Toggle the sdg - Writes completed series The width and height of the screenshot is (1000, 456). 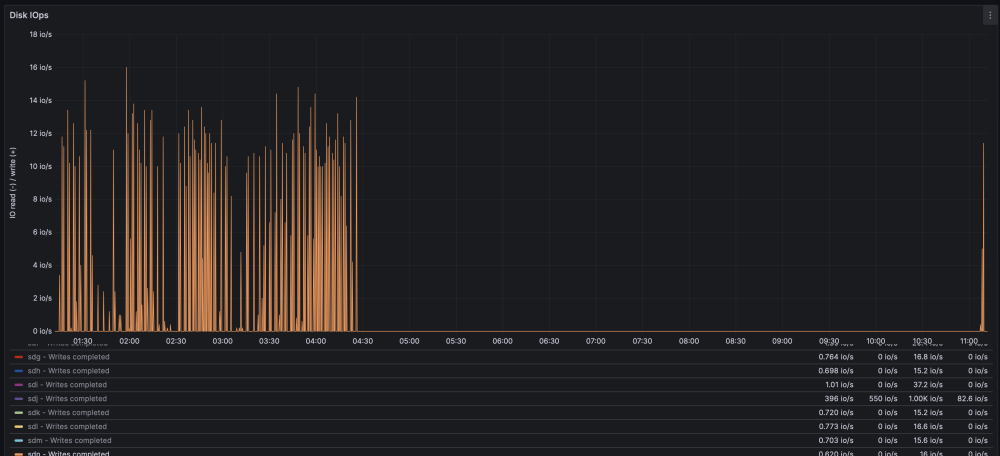coord(68,357)
